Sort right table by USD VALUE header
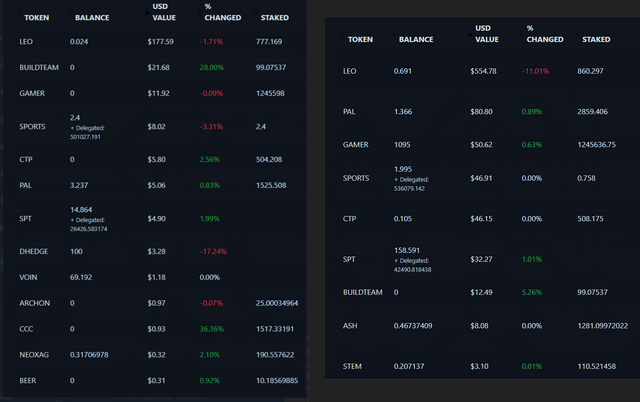The height and width of the screenshot is (402, 640). [x=487, y=34]
